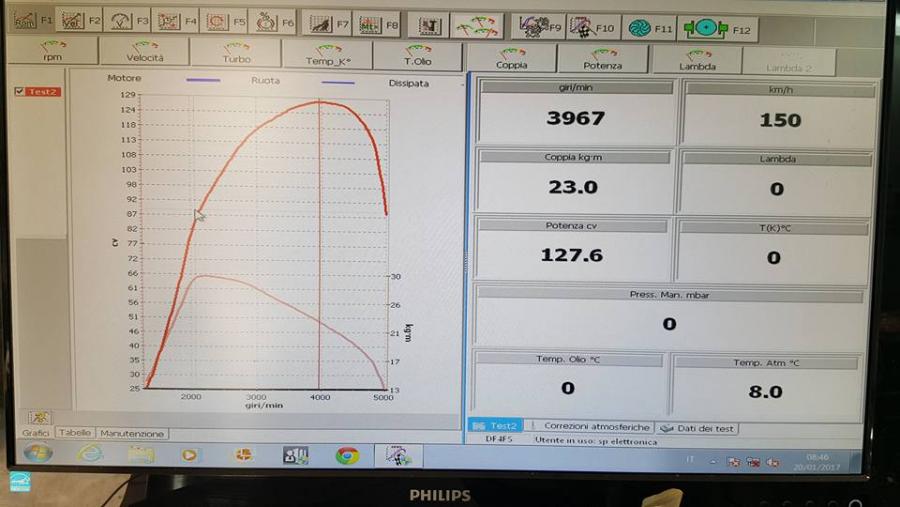Click the vertical red cursor line on graph
This screenshot has height=507, width=900.
(320, 250)
